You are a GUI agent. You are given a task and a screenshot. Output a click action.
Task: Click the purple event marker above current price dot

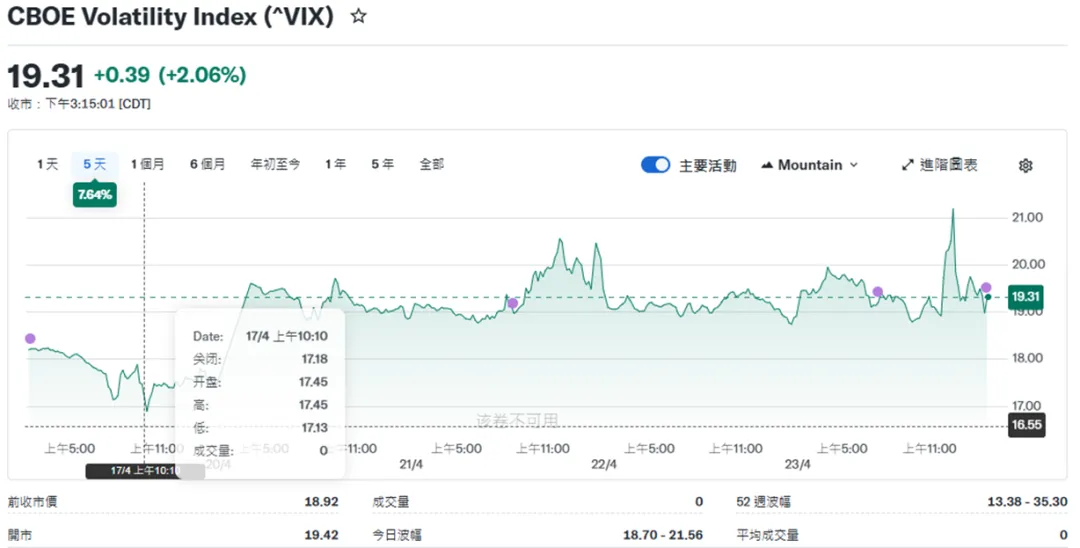pyautogui.click(x=986, y=288)
